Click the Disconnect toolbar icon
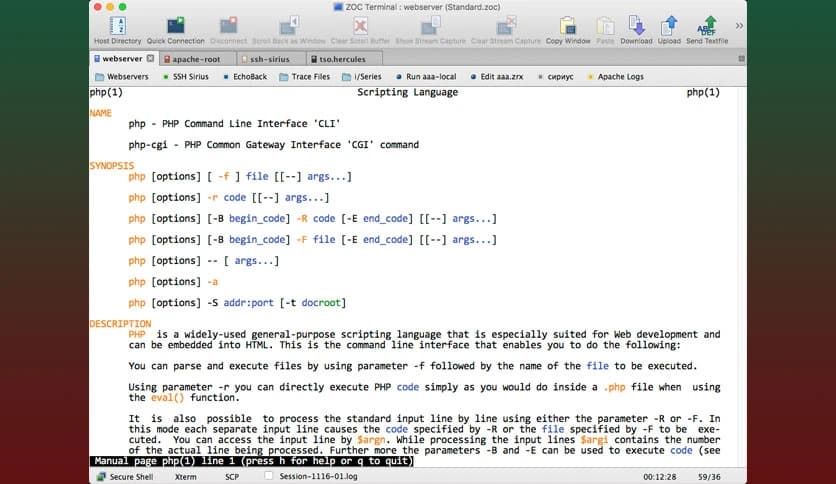The height and width of the screenshot is (484, 836). click(x=229, y=26)
